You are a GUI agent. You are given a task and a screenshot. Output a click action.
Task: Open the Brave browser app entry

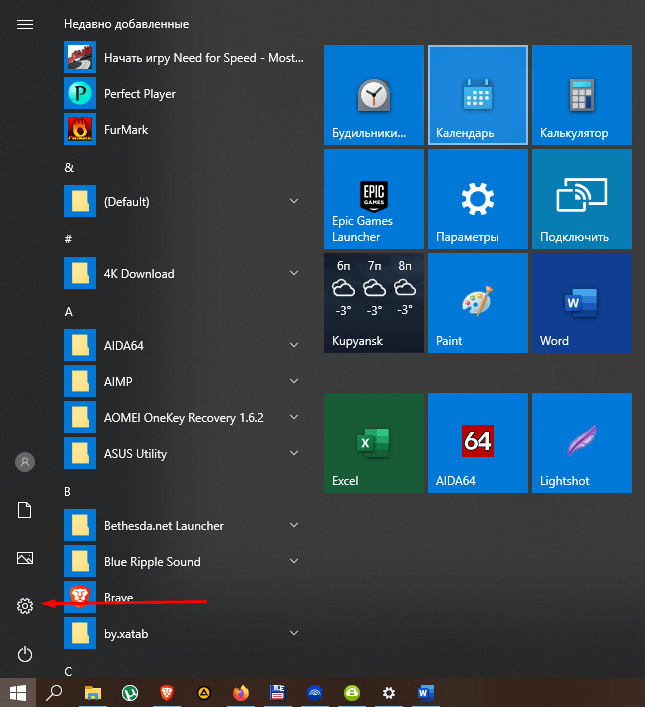pos(185,597)
